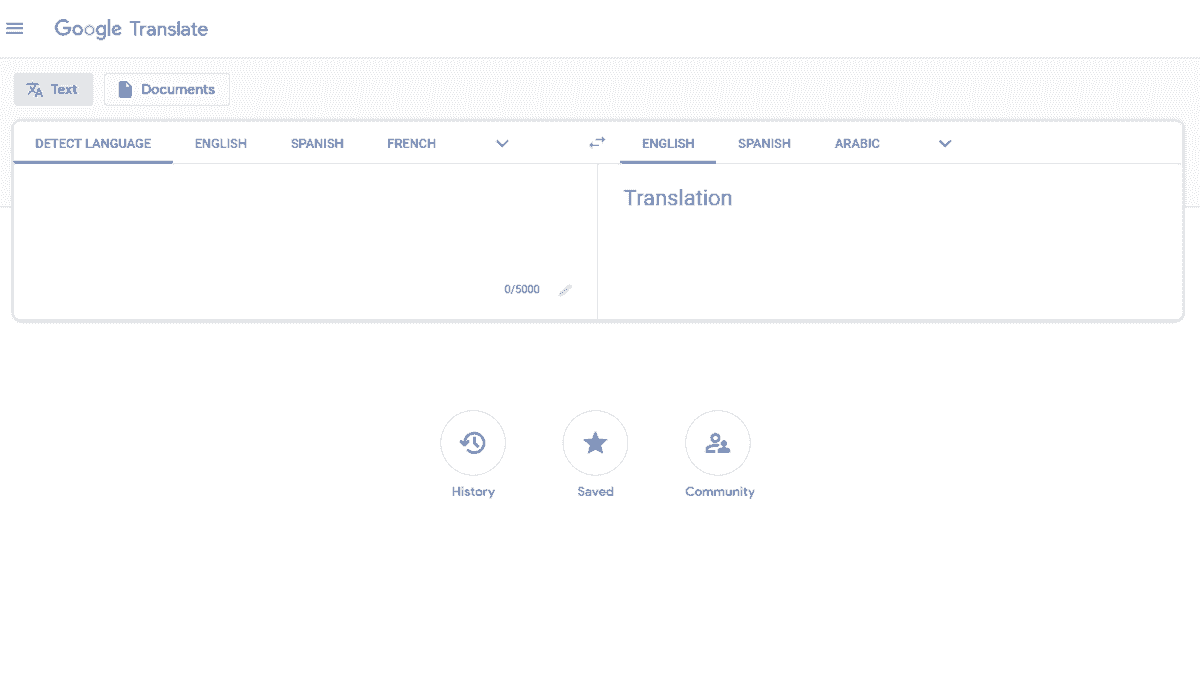Select Spanish as the source language

pos(316,143)
